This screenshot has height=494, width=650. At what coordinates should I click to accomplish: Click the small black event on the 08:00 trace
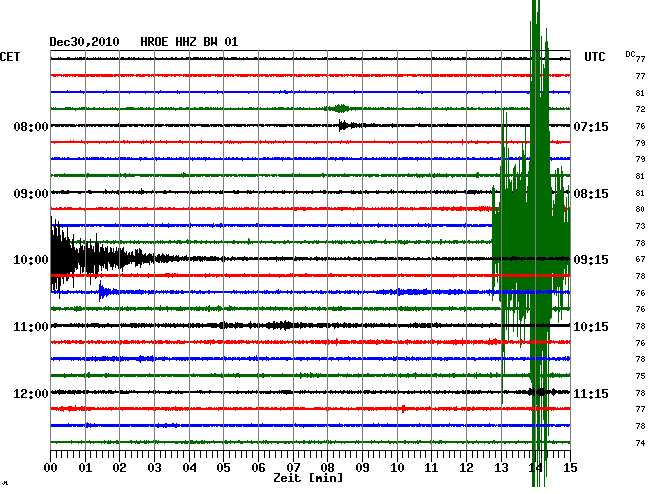coord(352,125)
